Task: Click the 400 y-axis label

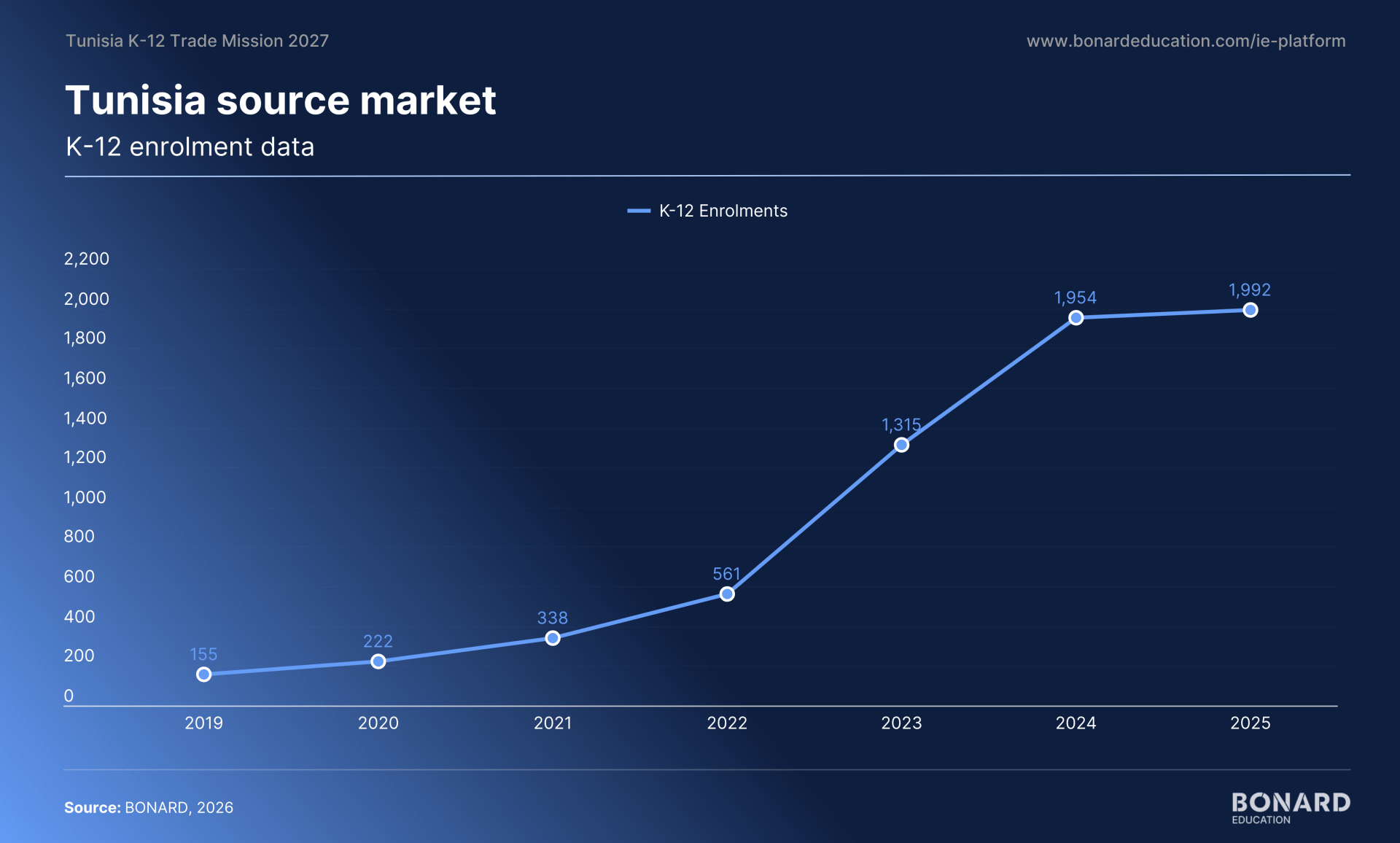Action: [79, 616]
